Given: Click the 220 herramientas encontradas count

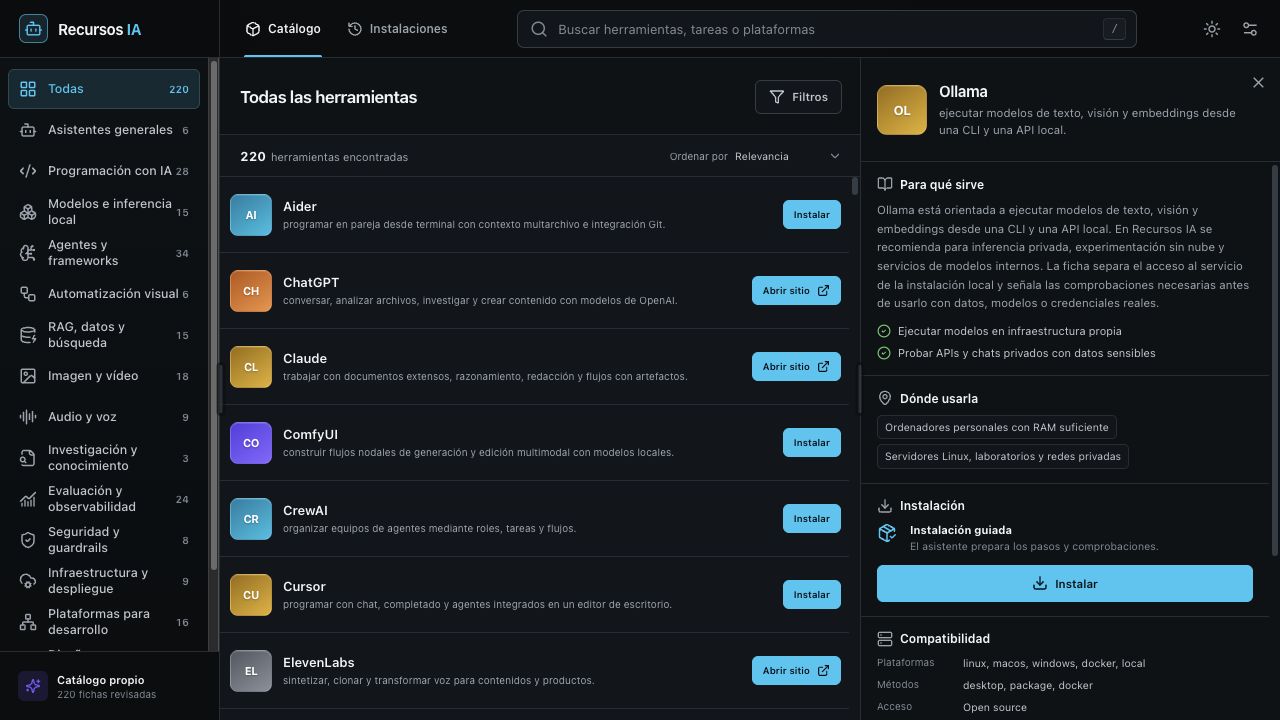Looking at the screenshot, I should [324, 157].
